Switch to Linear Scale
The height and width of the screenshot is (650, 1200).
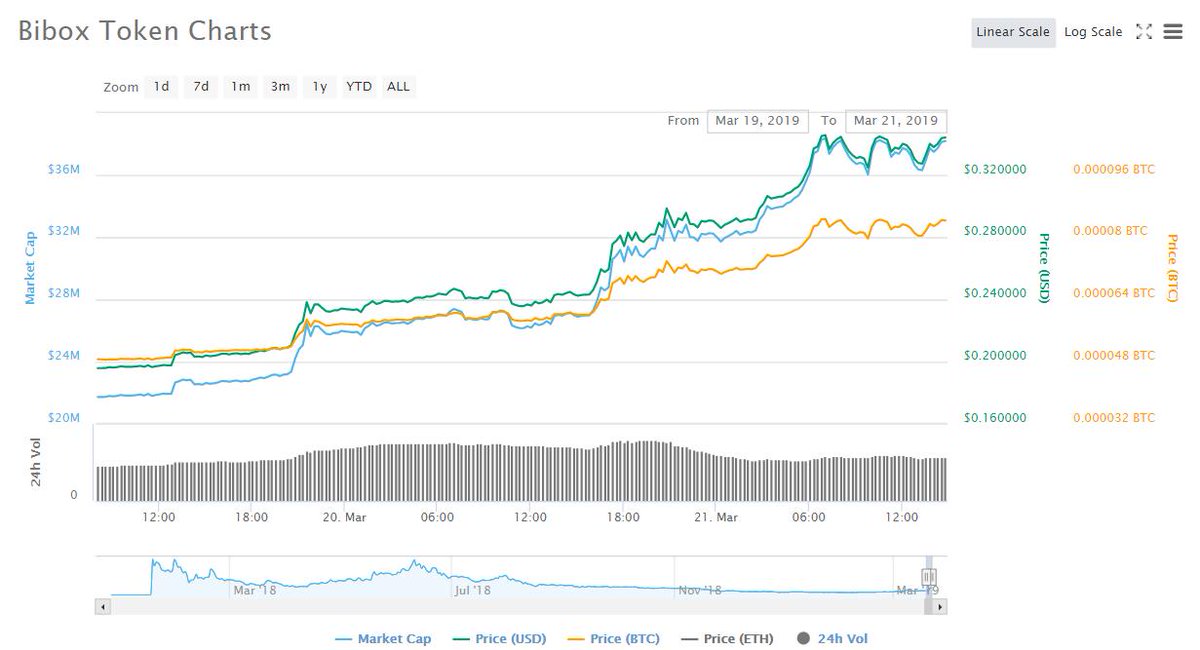1013,32
